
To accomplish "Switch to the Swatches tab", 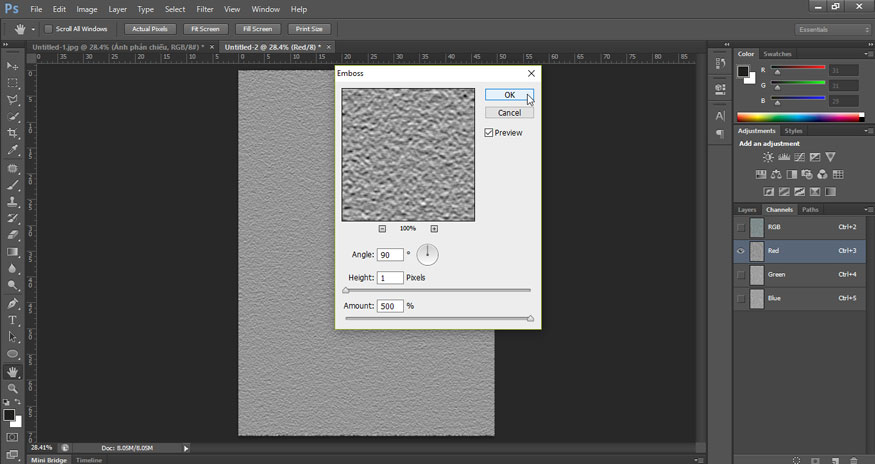I will 777,54.
